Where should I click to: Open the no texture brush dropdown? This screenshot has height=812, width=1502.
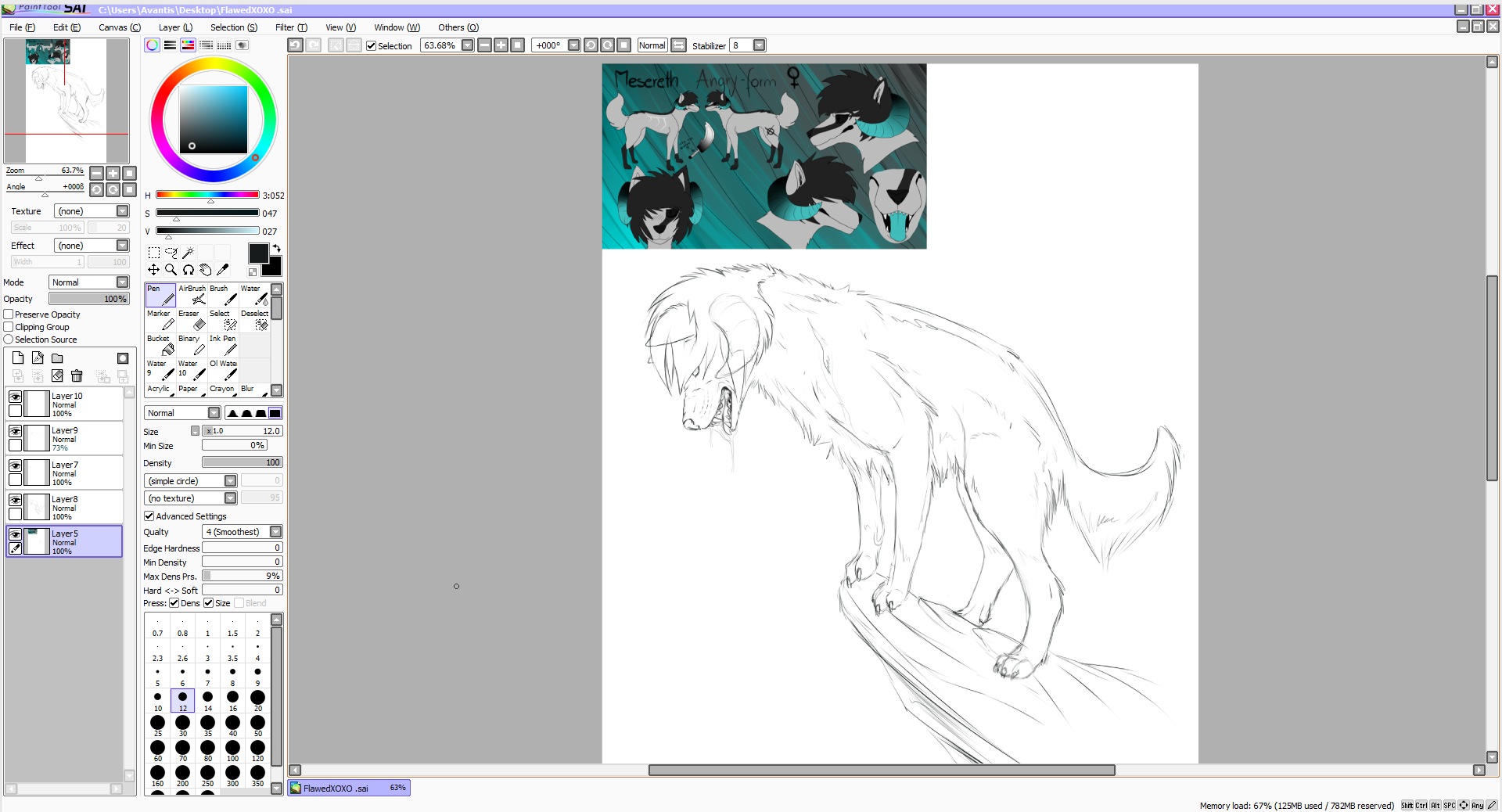click(231, 498)
